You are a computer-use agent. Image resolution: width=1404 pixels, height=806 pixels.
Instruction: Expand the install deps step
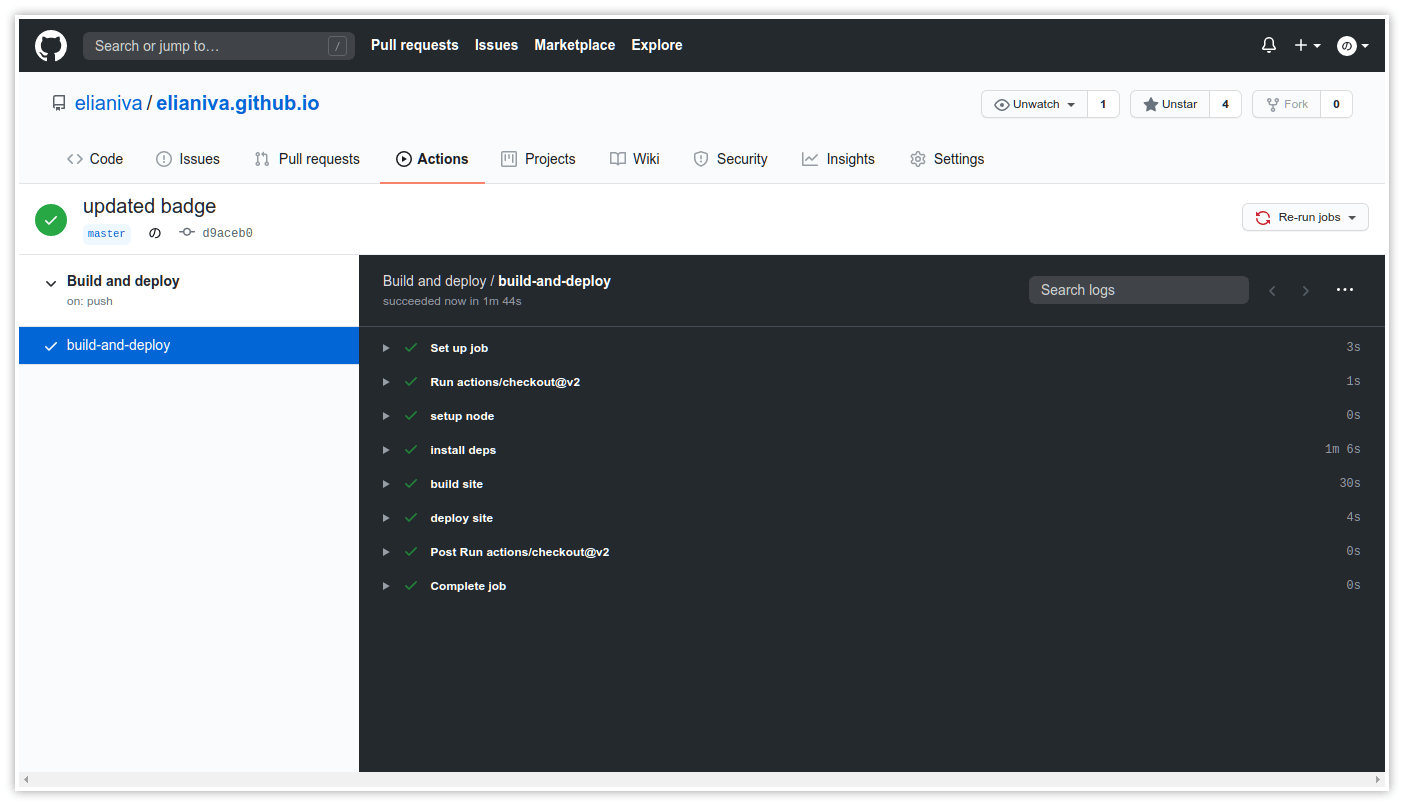pyautogui.click(x=463, y=450)
